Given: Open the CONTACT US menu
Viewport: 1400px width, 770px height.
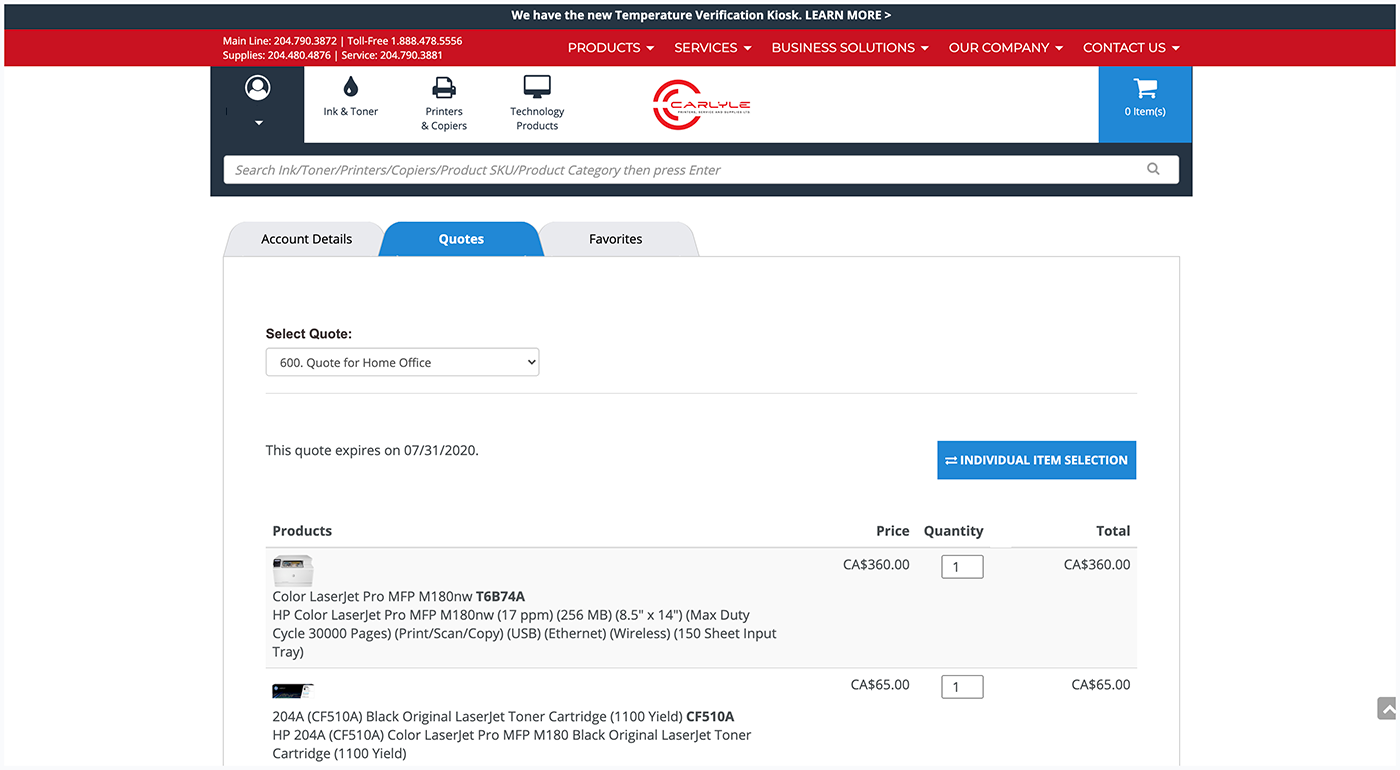Looking at the screenshot, I should click(1131, 47).
